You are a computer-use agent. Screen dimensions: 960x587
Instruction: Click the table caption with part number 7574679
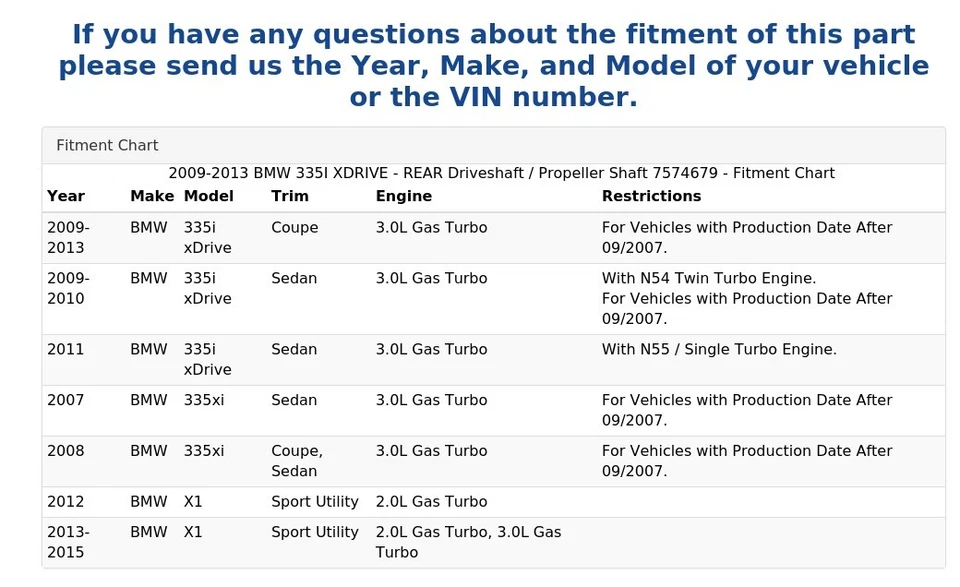[x=501, y=173]
